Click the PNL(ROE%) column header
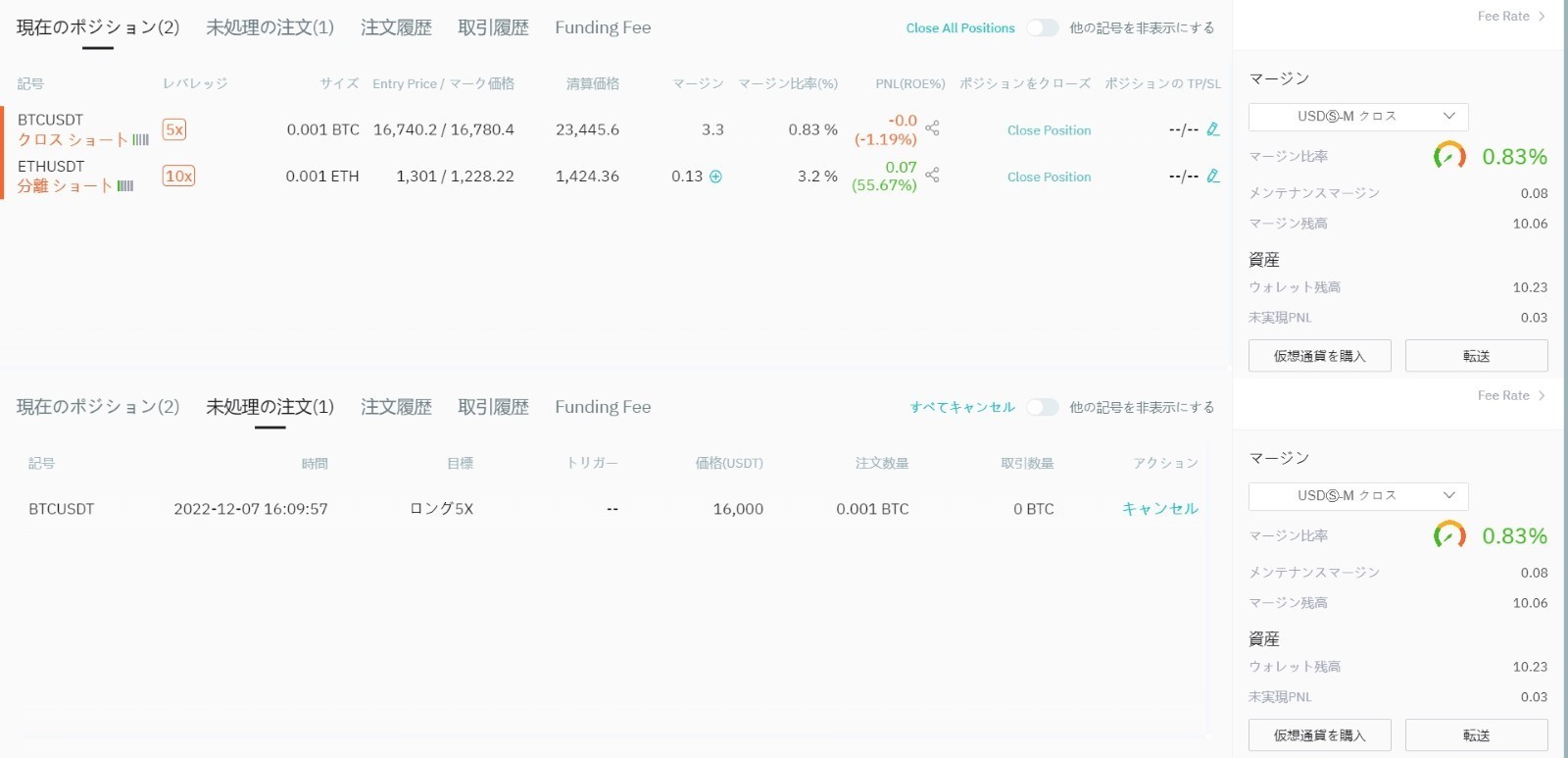Viewport: 1568px width, 758px height. coord(910,84)
